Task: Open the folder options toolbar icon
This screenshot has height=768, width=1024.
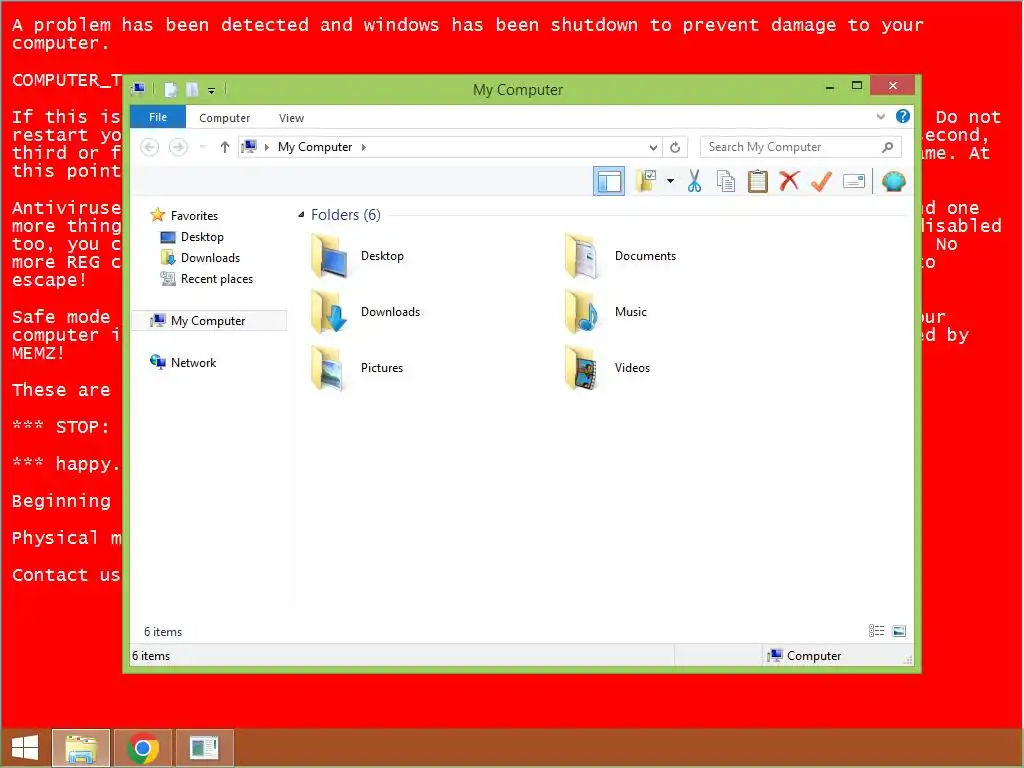Action: click(x=647, y=181)
